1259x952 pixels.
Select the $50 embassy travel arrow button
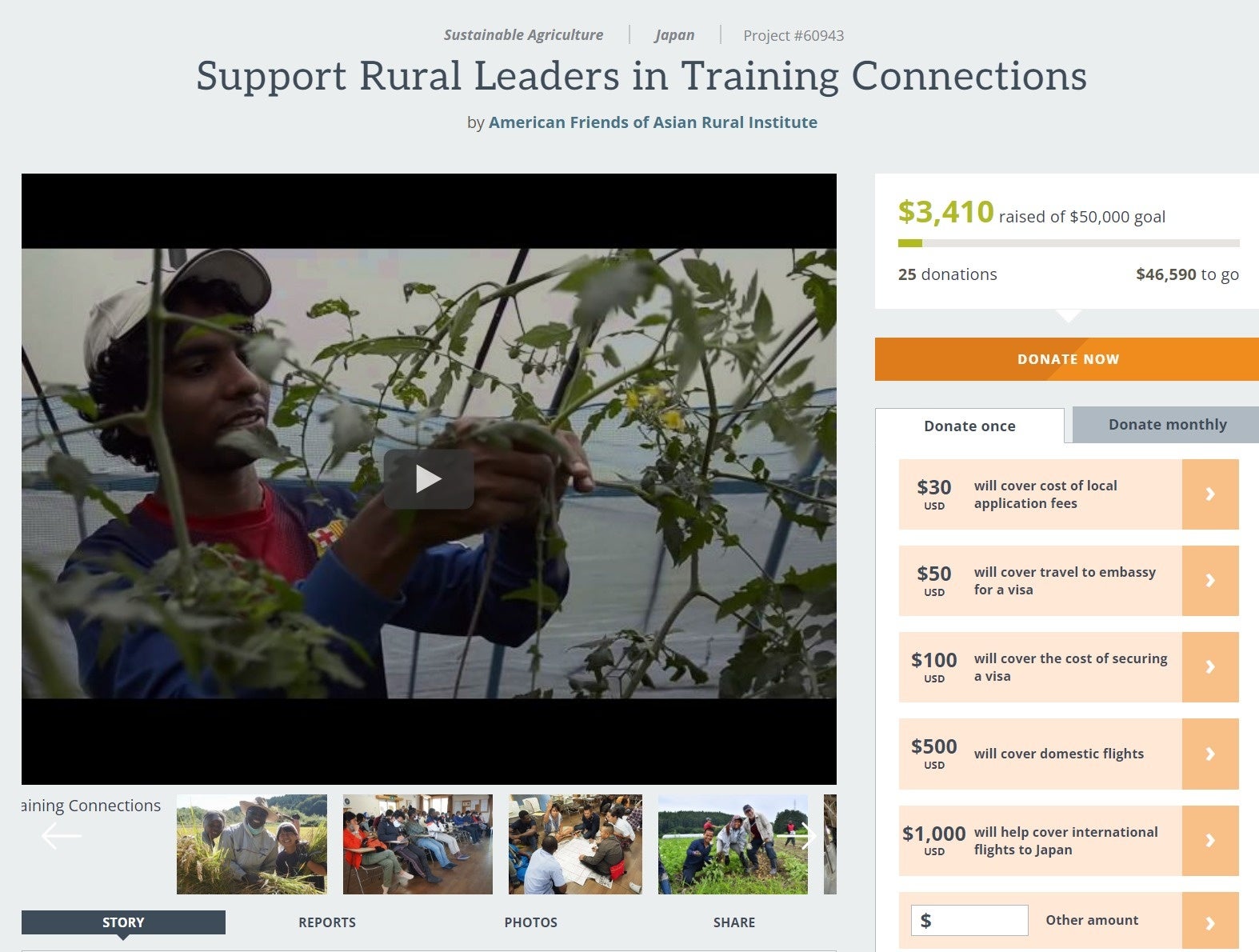(1210, 581)
